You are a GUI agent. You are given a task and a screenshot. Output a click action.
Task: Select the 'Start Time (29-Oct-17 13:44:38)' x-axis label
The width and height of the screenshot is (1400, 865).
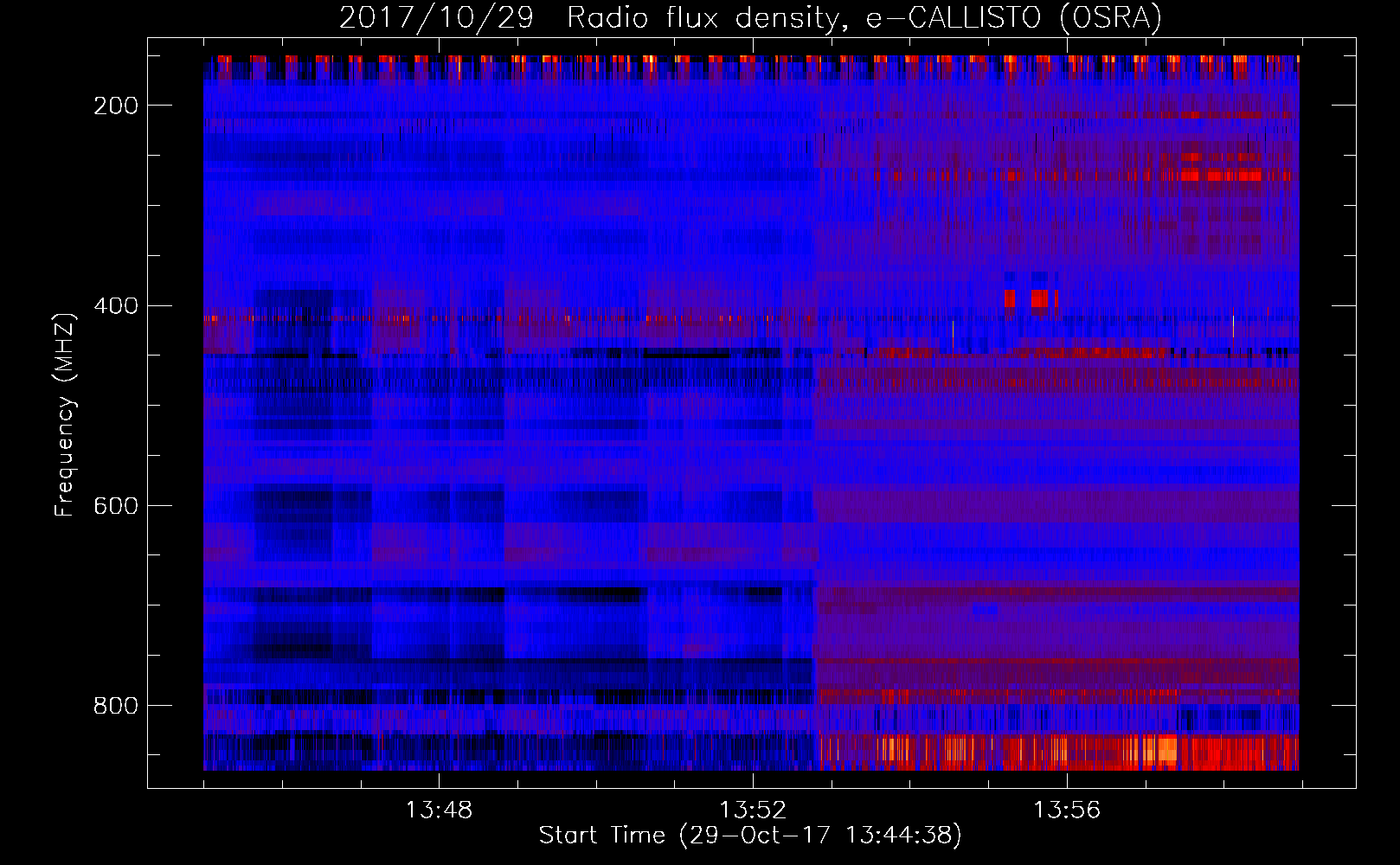[750, 836]
